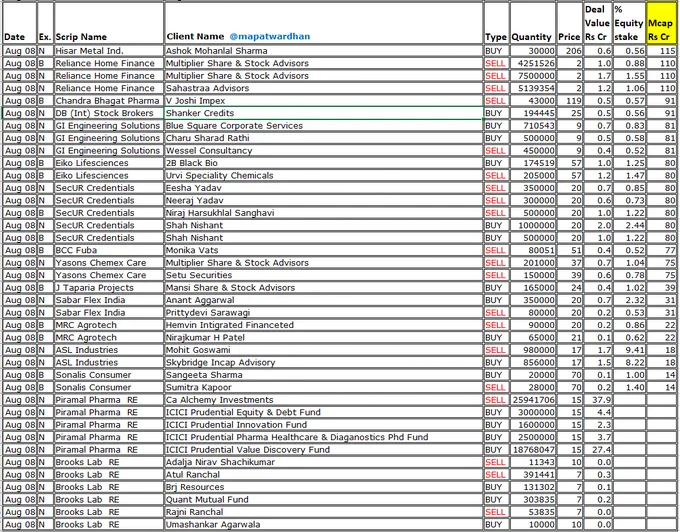The width and height of the screenshot is (680, 532).
Task: Click the Rajni Ranchal cell
Action: 324,512
